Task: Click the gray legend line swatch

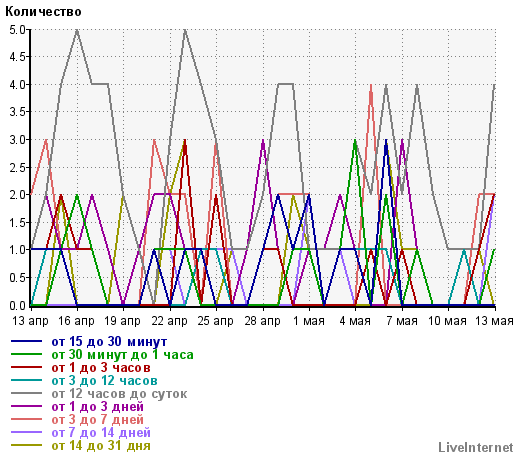Action: [27, 393]
